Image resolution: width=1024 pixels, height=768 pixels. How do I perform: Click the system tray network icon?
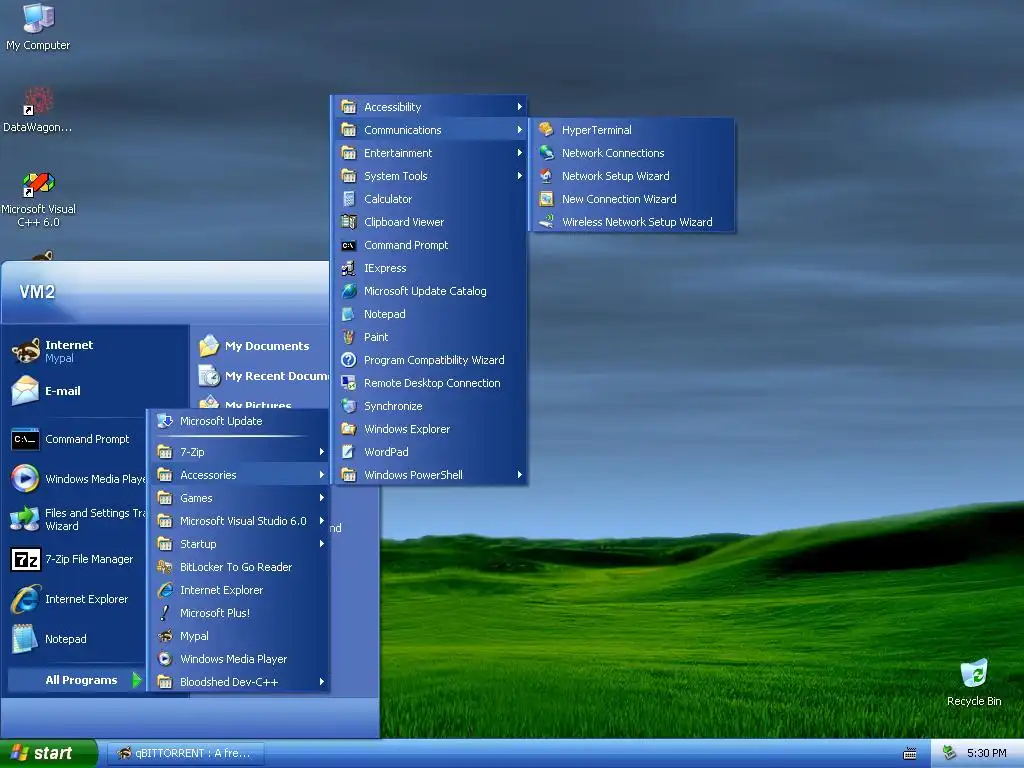click(949, 753)
